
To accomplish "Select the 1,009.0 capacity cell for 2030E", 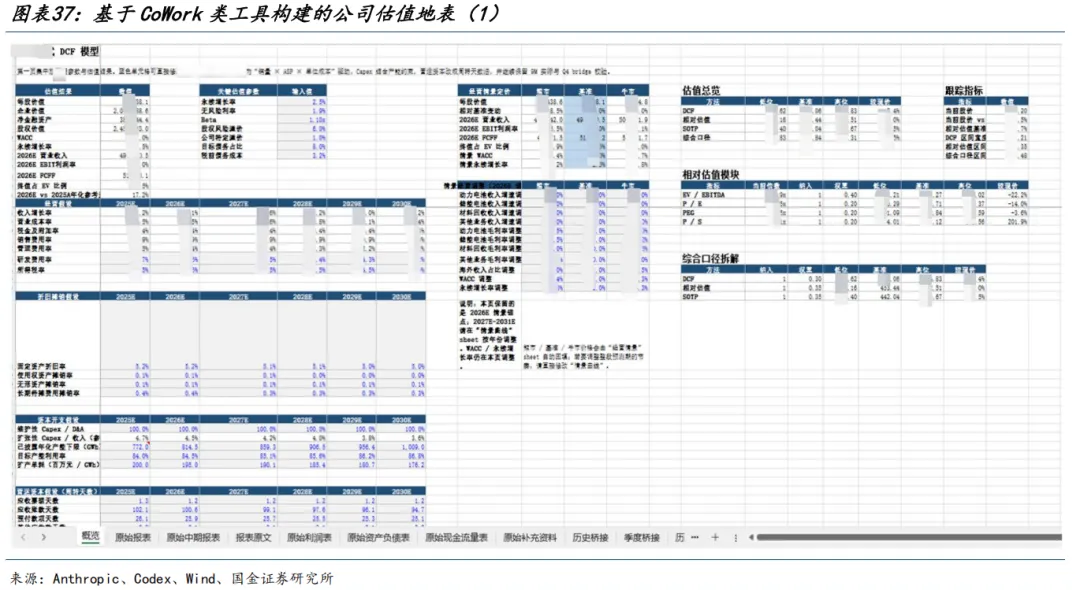I will pos(413,447).
